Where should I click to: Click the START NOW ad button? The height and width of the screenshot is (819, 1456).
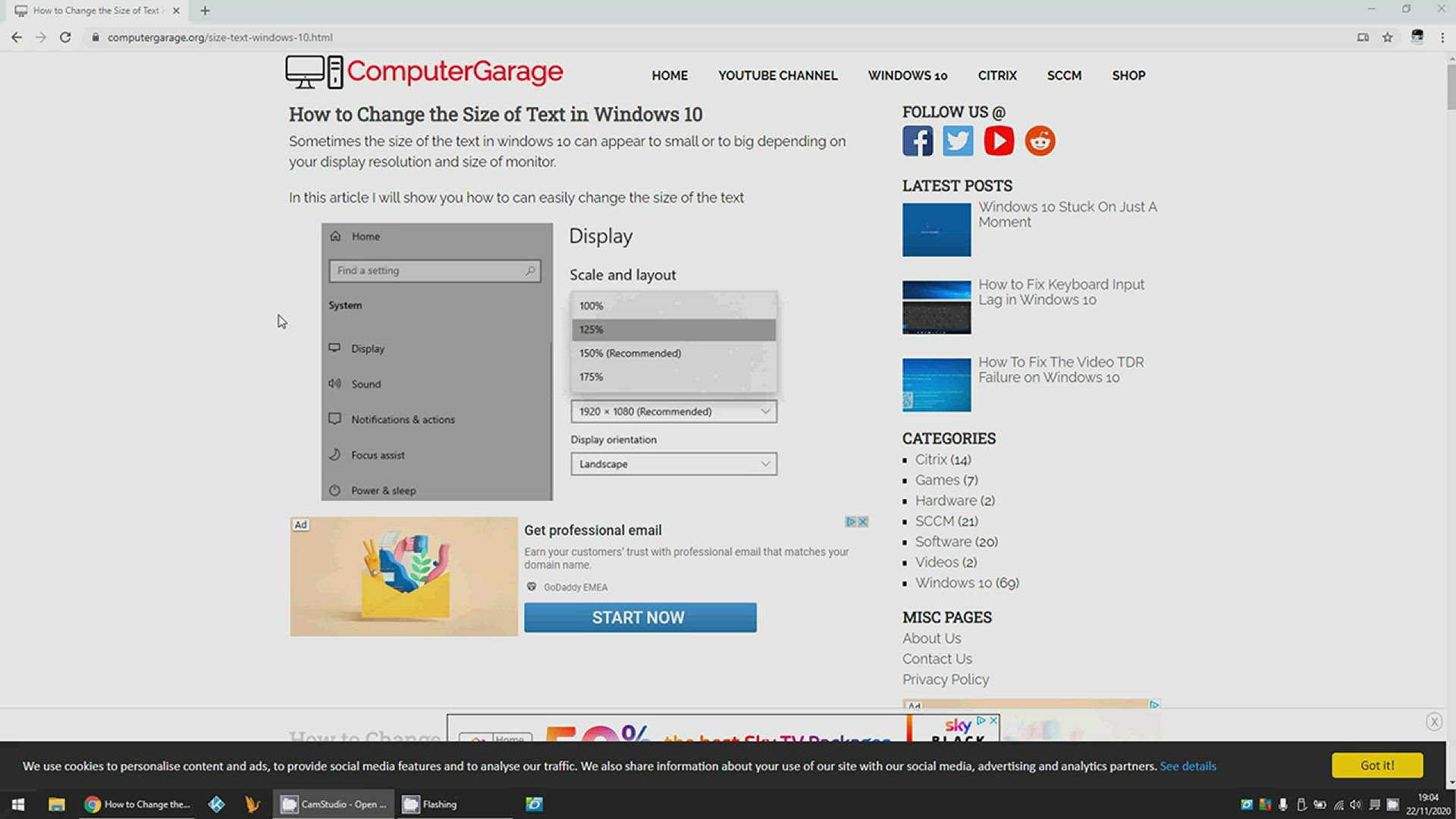point(640,617)
